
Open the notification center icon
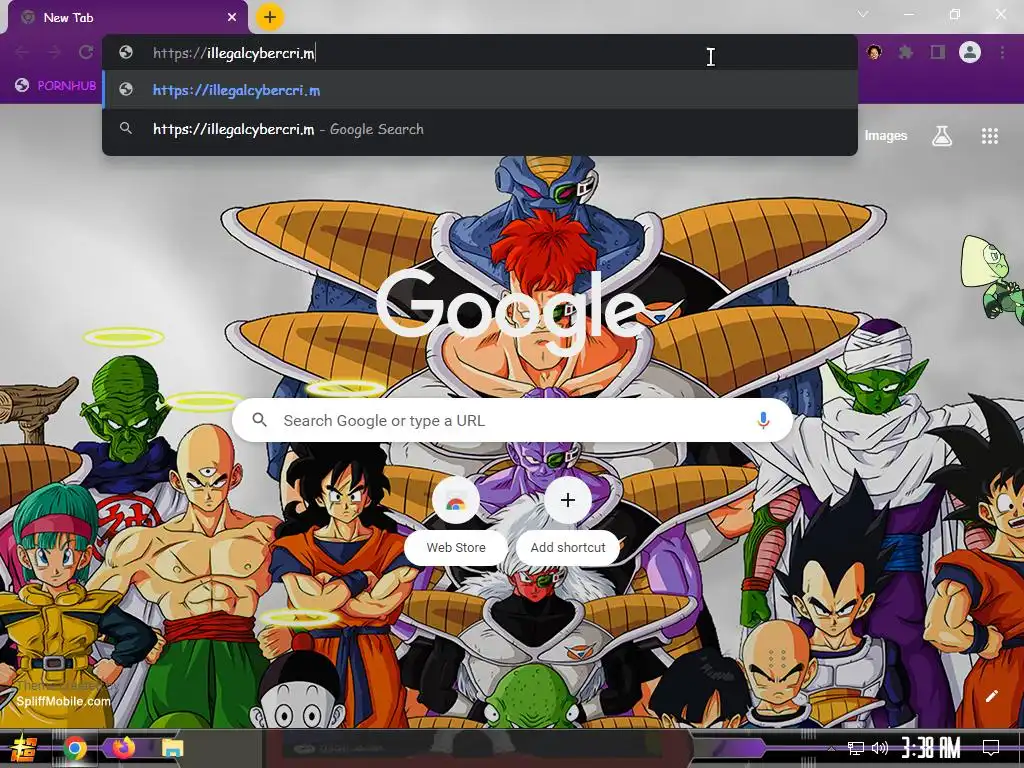click(991, 748)
